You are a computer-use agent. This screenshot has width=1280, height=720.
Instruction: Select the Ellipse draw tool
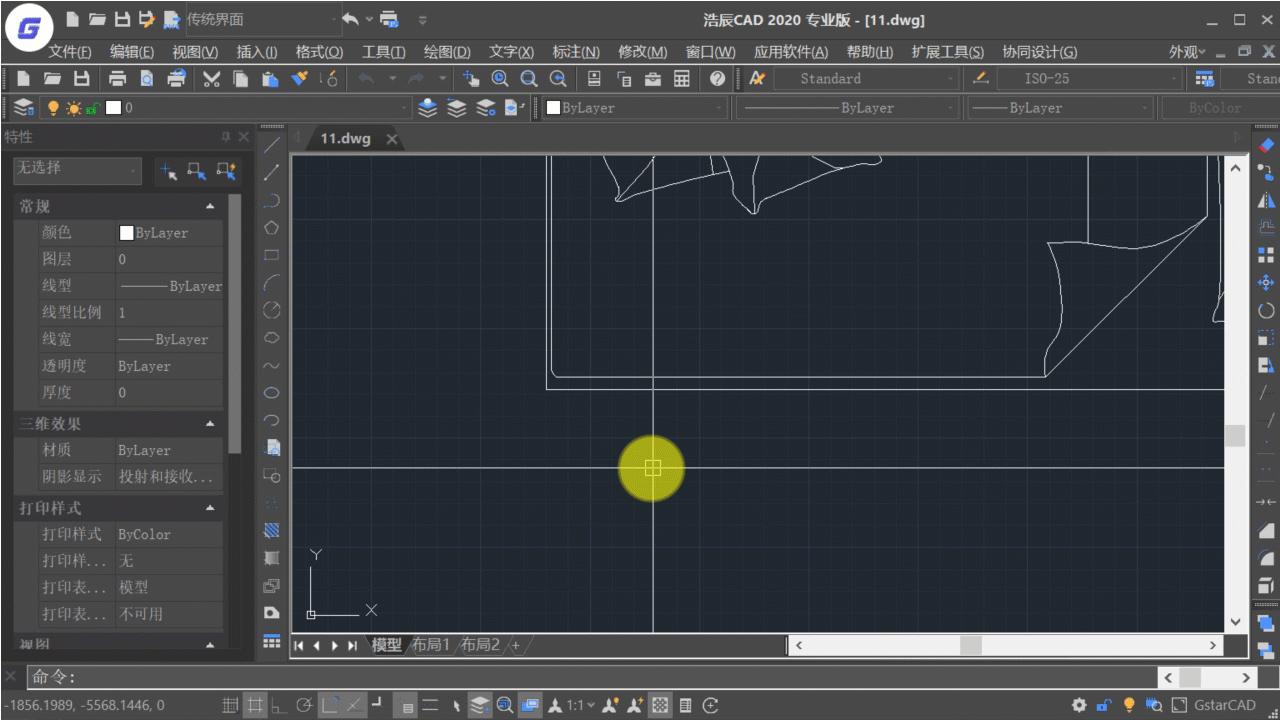pyautogui.click(x=271, y=393)
